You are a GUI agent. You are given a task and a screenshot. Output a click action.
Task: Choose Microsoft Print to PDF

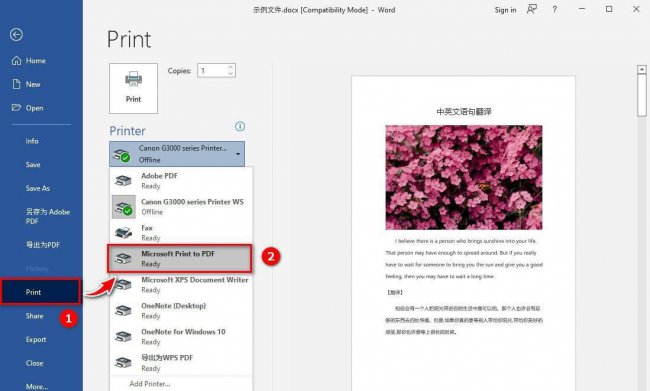pyautogui.click(x=180, y=259)
